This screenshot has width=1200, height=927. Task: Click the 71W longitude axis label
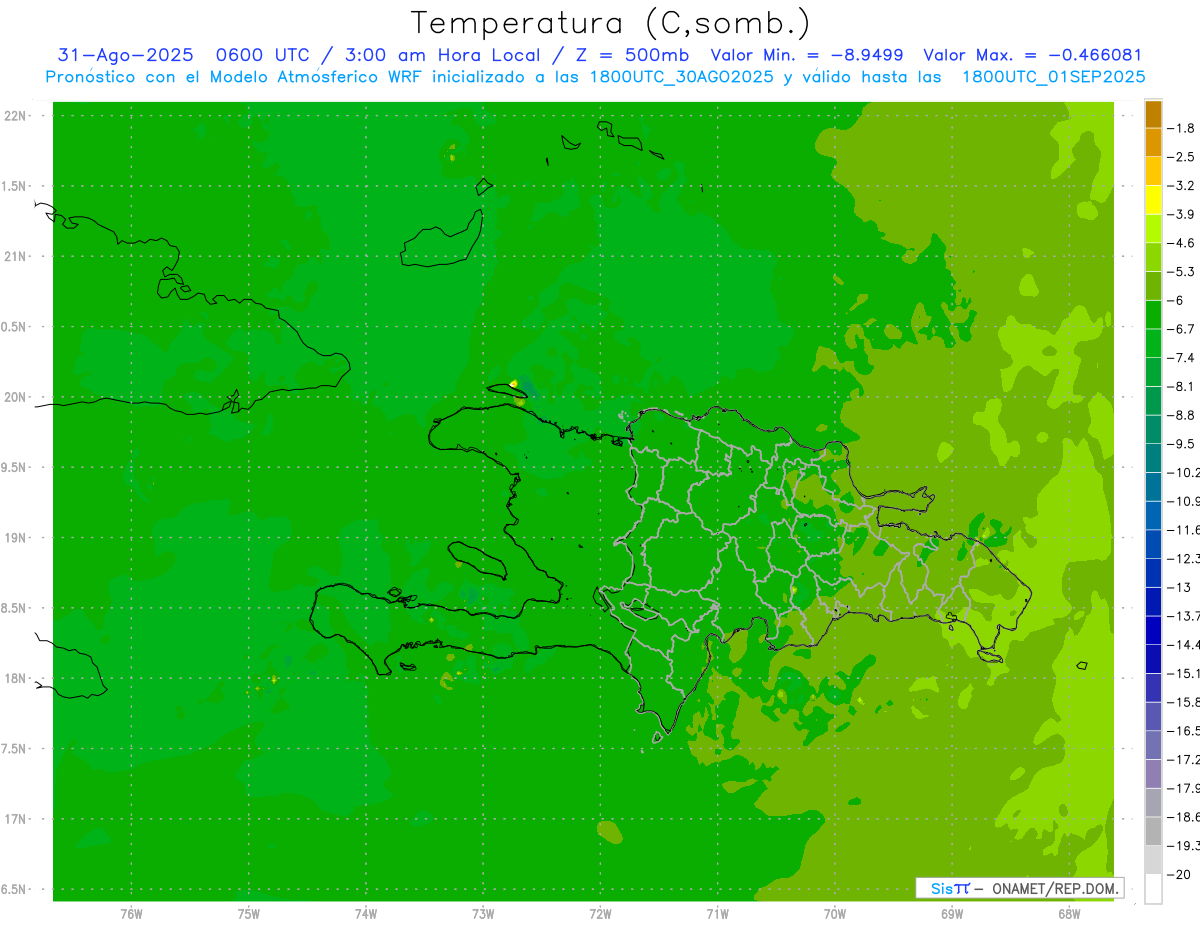[717, 913]
